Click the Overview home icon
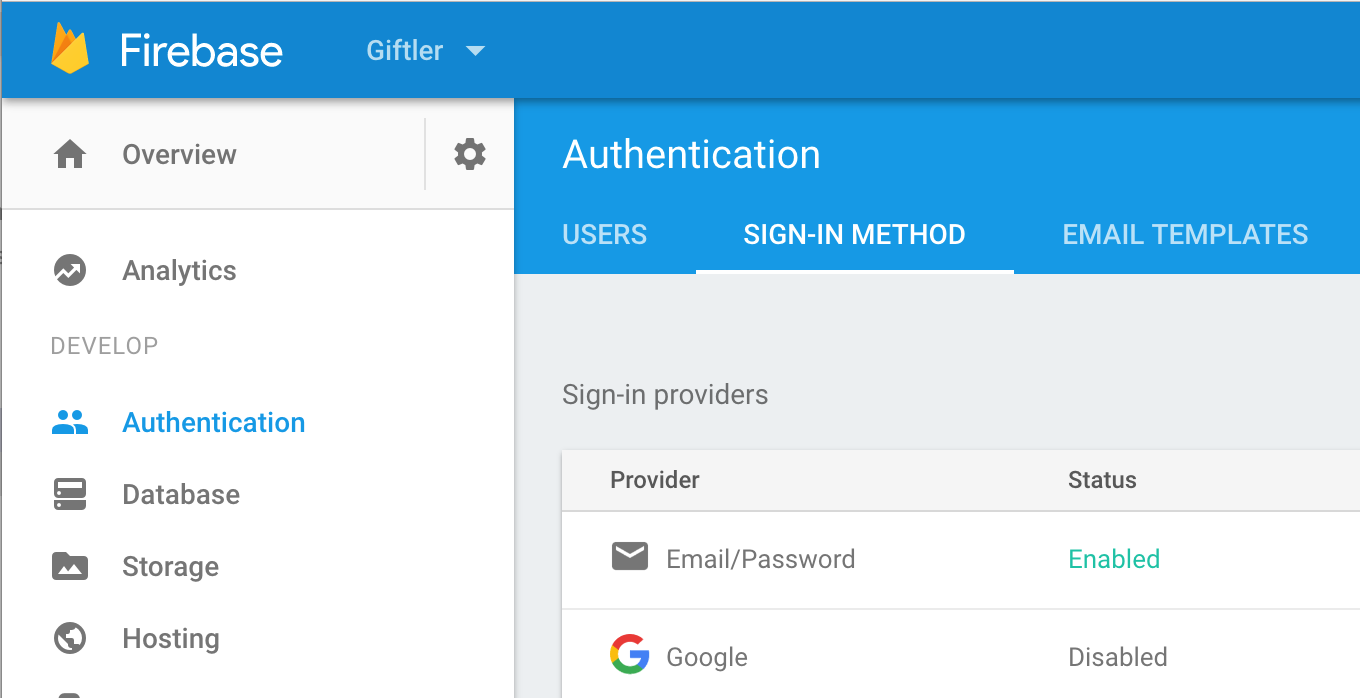 70,154
